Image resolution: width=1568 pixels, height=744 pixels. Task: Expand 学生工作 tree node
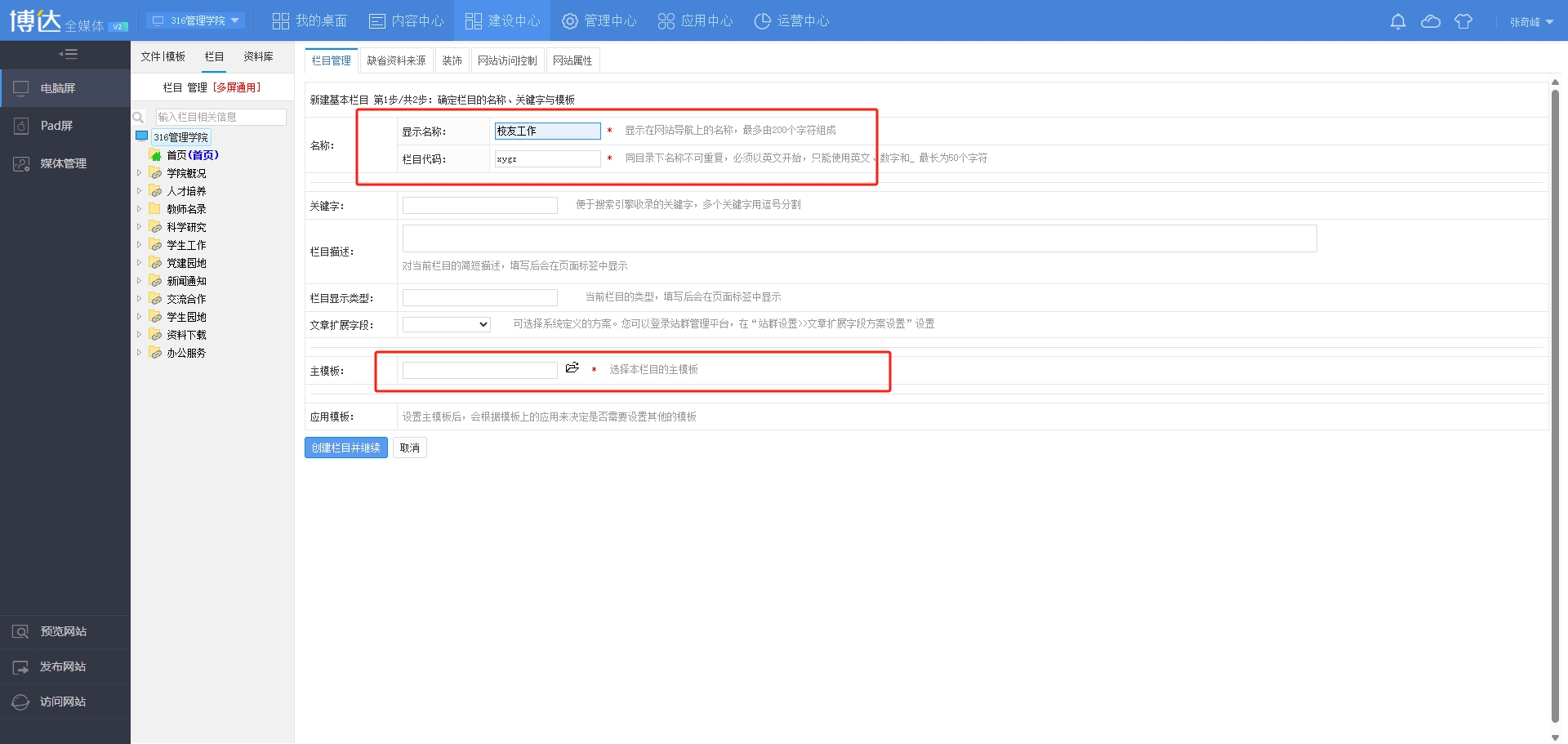[139, 245]
